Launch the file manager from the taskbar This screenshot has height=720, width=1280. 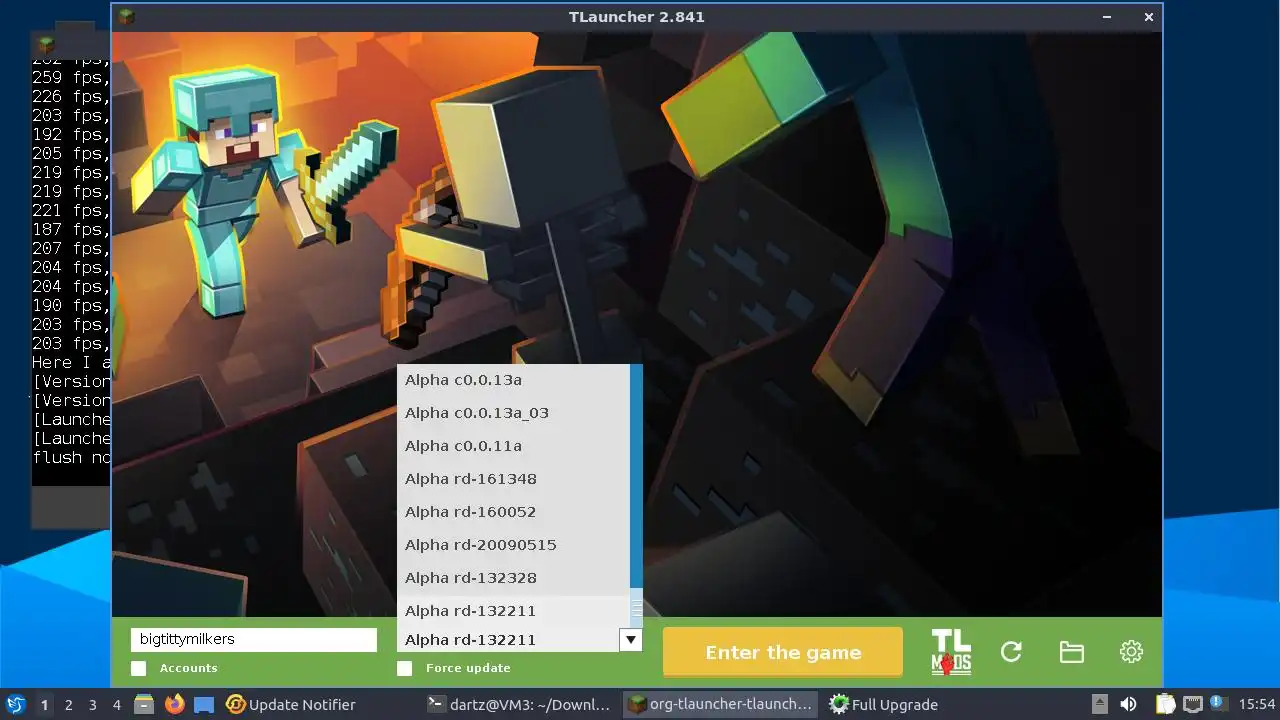[144, 704]
